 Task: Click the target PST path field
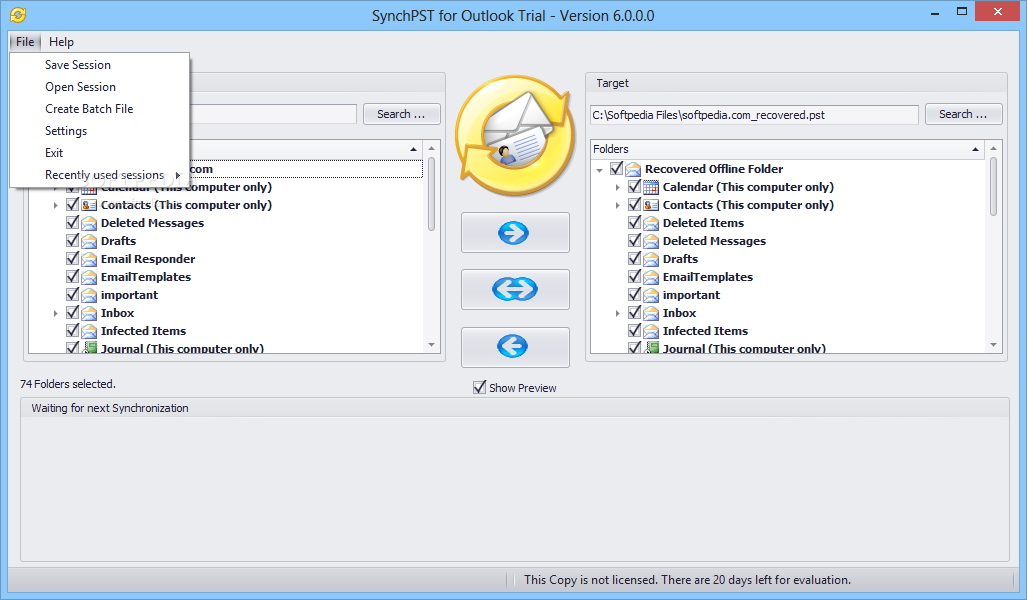click(754, 115)
